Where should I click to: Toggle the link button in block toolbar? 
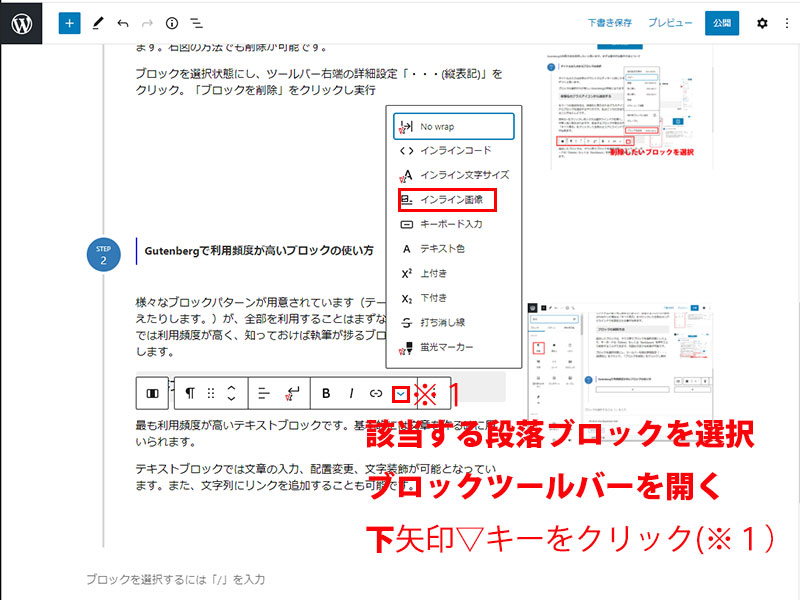(x=376, y=393)
